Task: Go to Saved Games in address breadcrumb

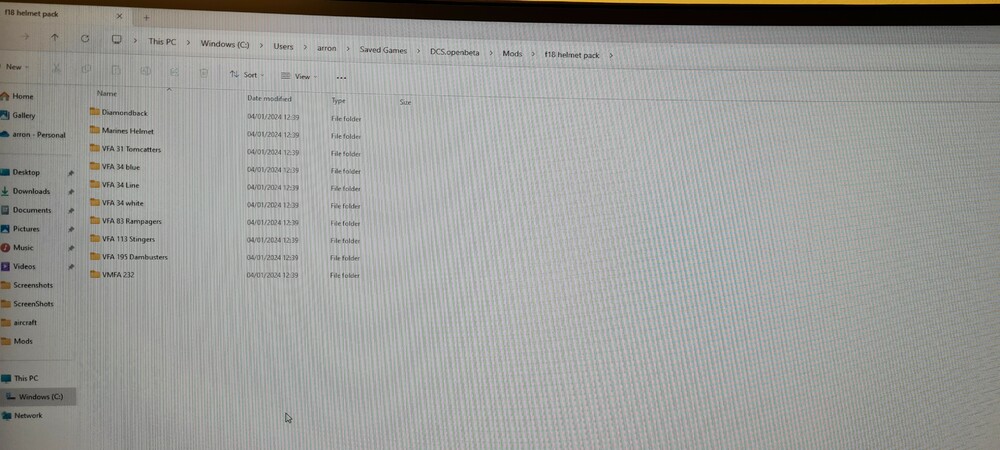Action: pos(383,50)
